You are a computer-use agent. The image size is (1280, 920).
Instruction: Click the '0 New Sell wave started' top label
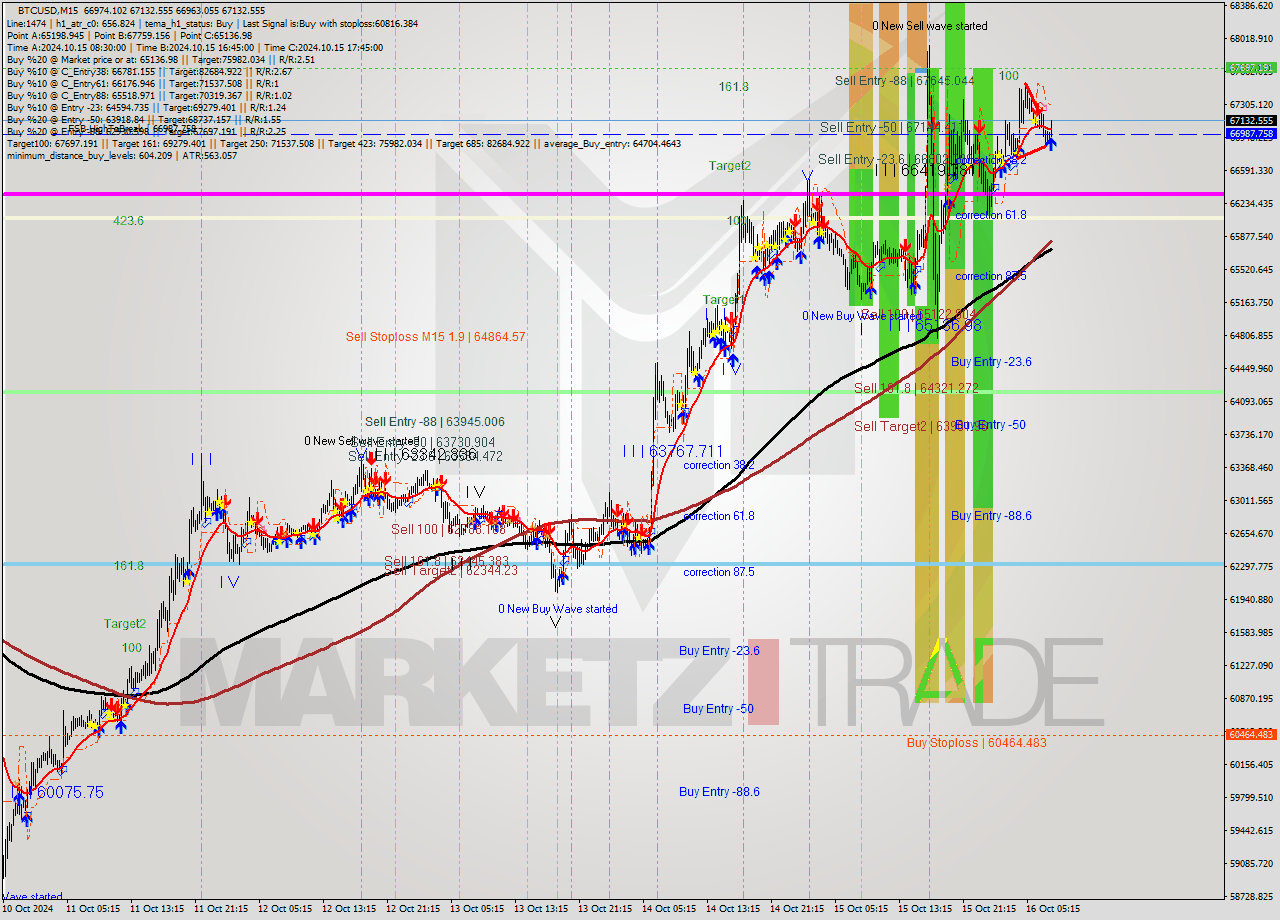pyautogui.click(x=929, y=26)
